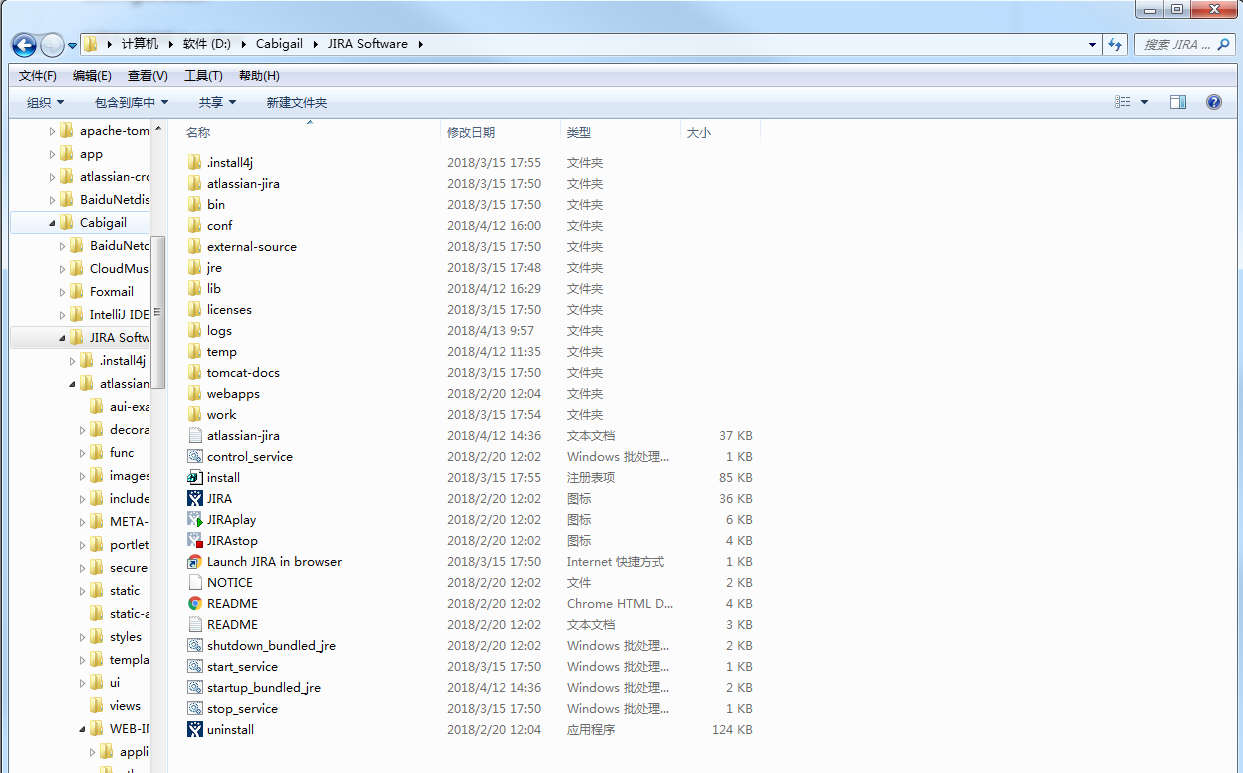The height and width of the screenshot is (773, 1243).
Task: Select the startup_bundled_jre batch file
Action: pyautogui.click(x=263, y=687)
